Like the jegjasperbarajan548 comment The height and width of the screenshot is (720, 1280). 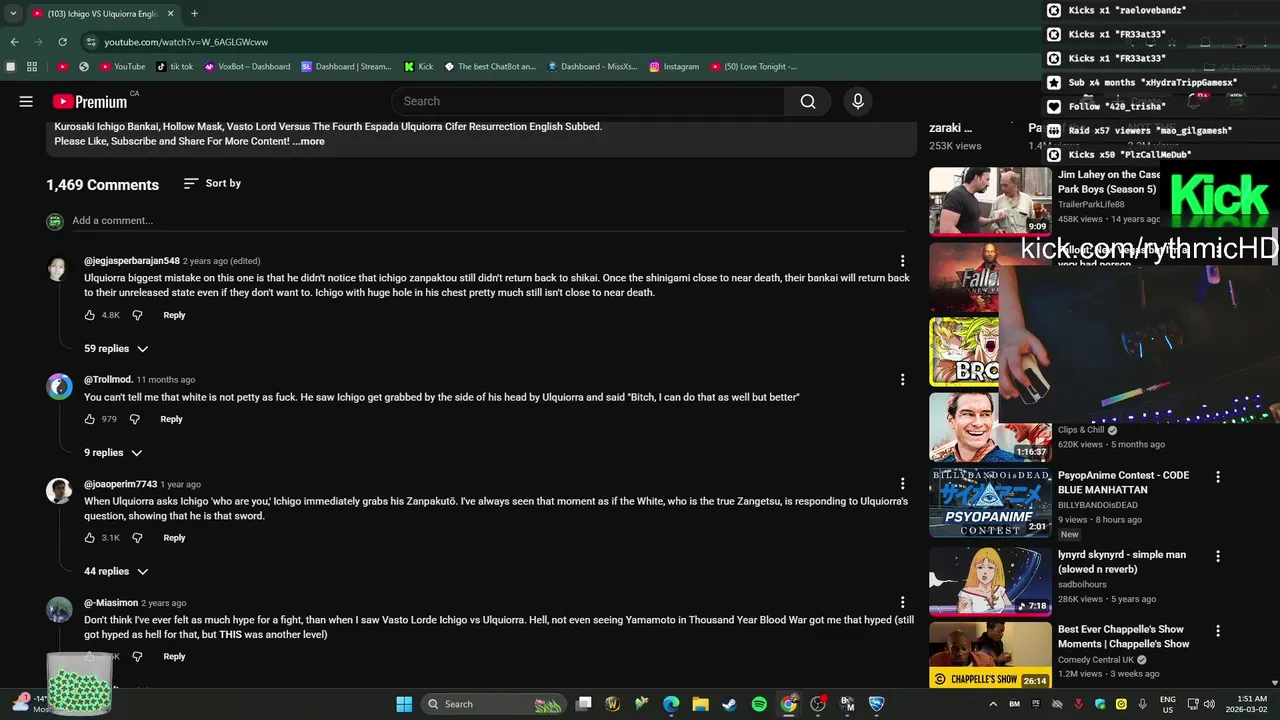coord(90,315)
